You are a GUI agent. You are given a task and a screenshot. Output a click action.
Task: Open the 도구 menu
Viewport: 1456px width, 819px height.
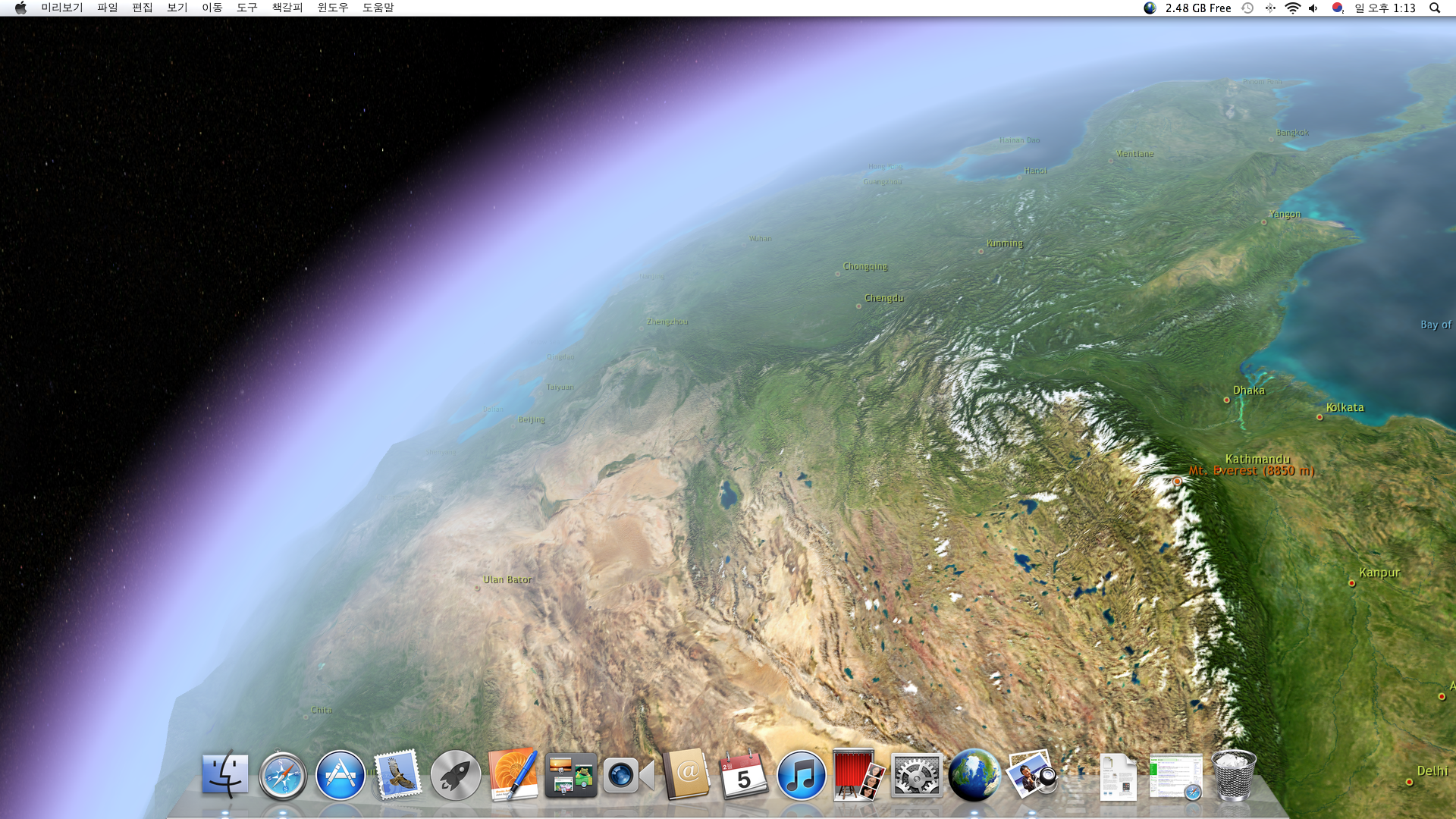(x=247, y=8)
